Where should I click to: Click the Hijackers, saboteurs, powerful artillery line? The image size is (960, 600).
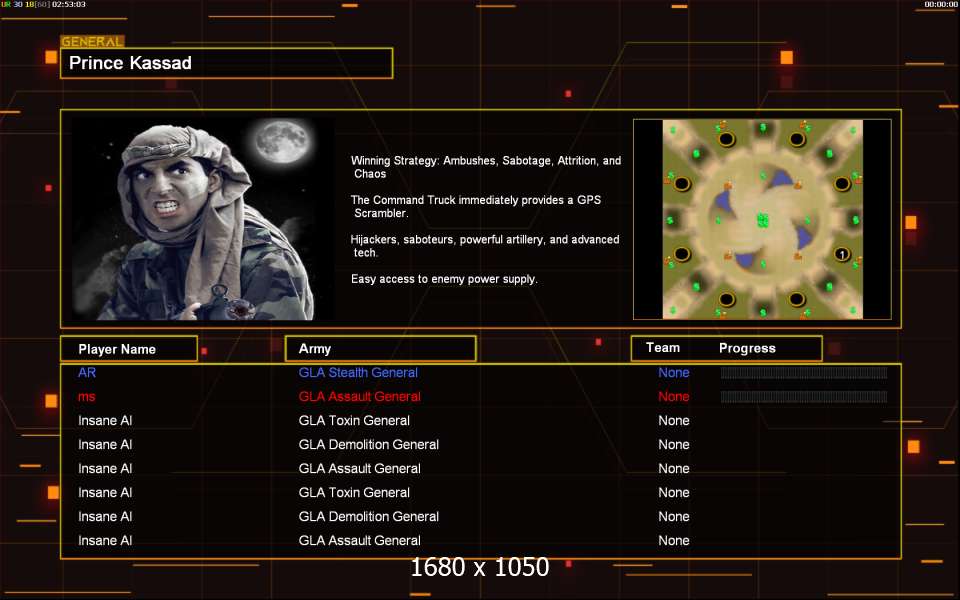pos(485,246)
